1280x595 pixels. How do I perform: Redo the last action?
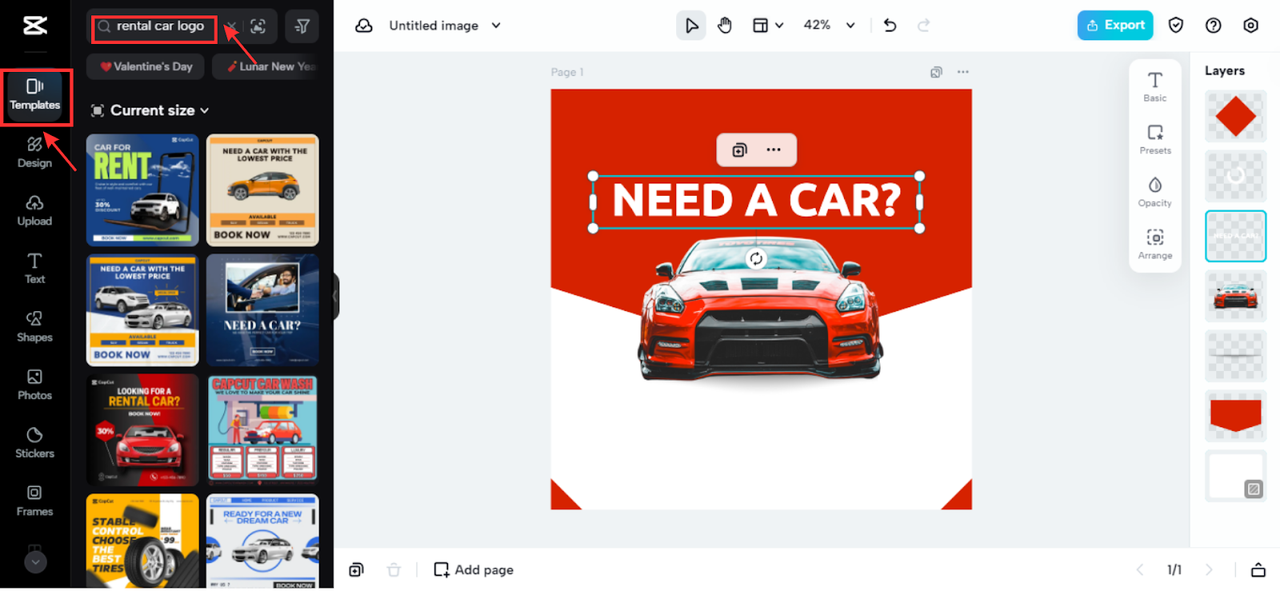[x=923, y=26]
